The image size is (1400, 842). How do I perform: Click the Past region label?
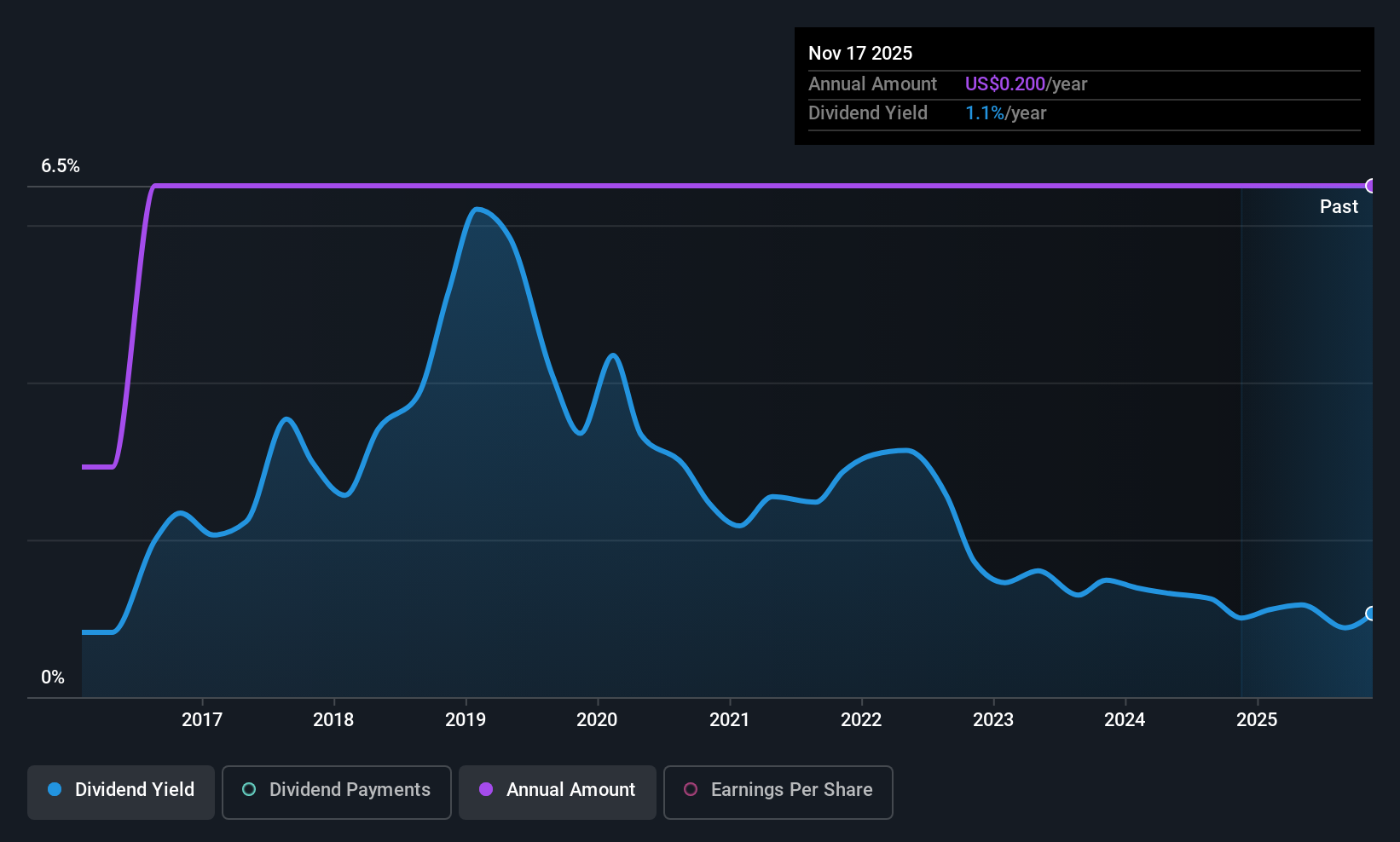[x=1339, y=206]
